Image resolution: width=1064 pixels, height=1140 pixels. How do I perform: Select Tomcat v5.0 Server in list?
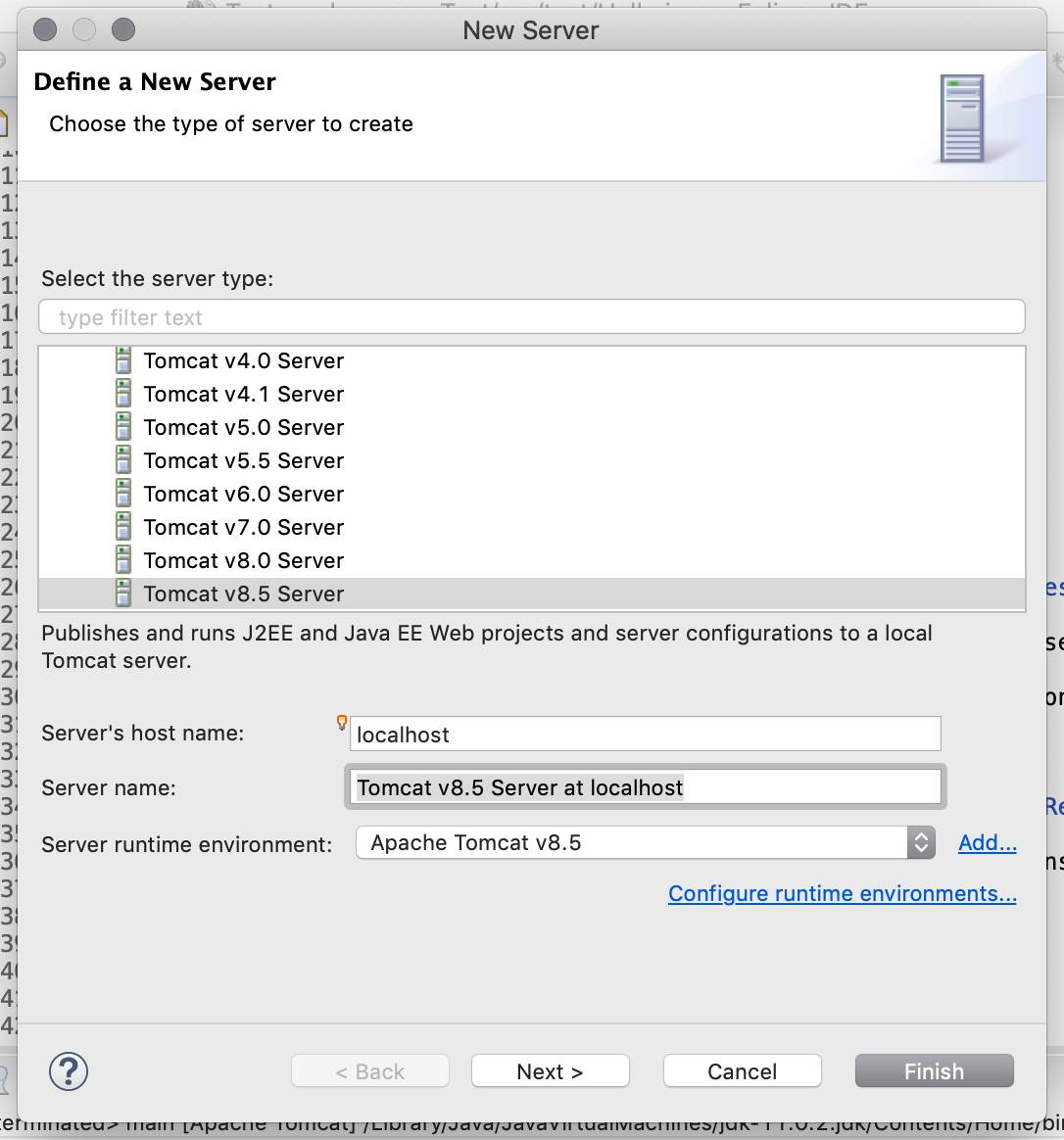click(532, 427)
